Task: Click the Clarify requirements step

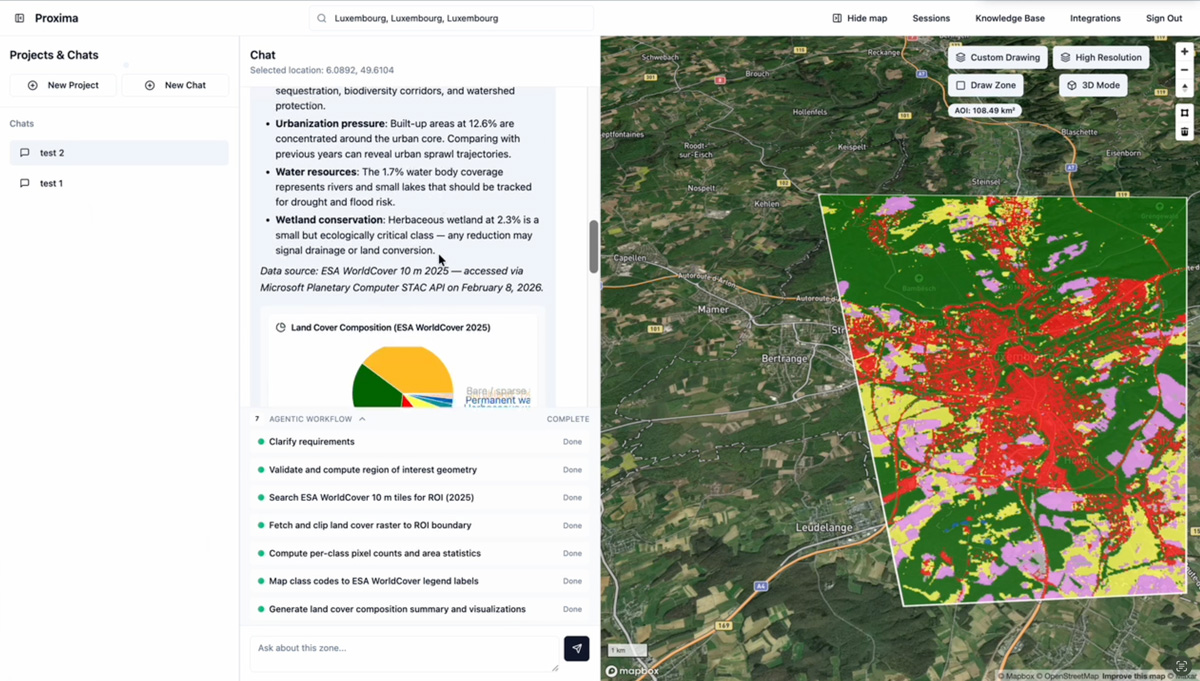Action: 420,441
